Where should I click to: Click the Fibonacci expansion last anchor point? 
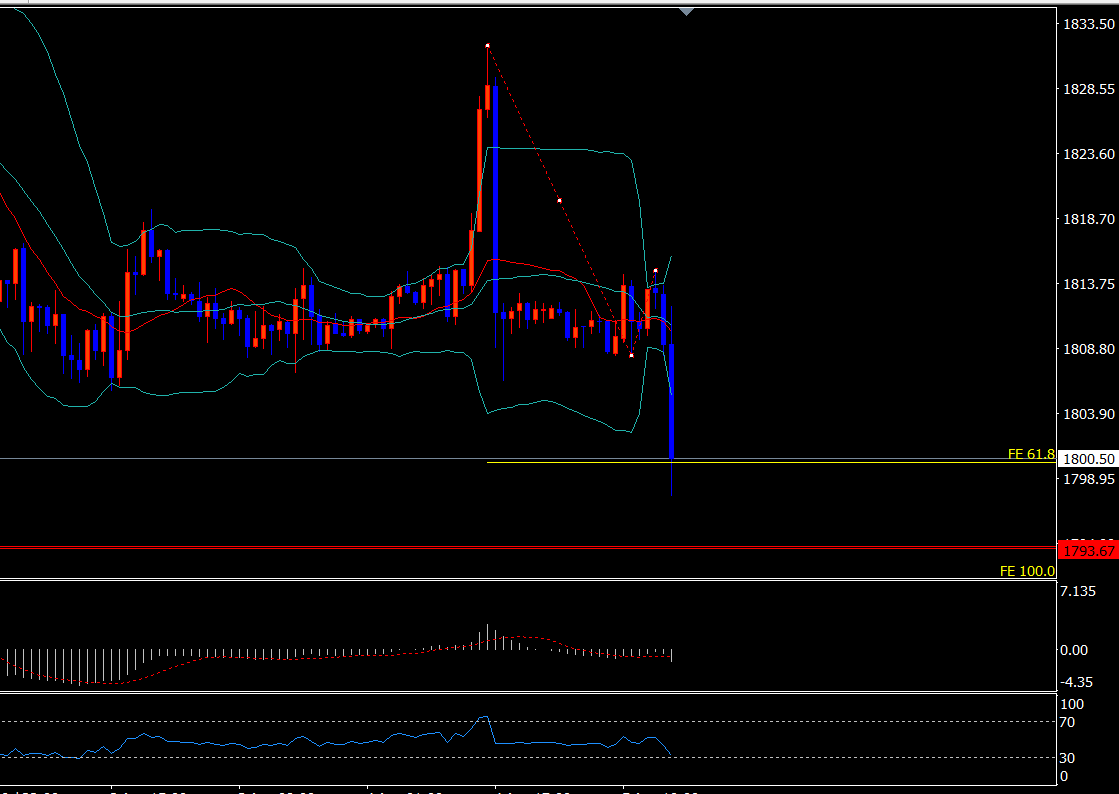click(x=655, y=271)
